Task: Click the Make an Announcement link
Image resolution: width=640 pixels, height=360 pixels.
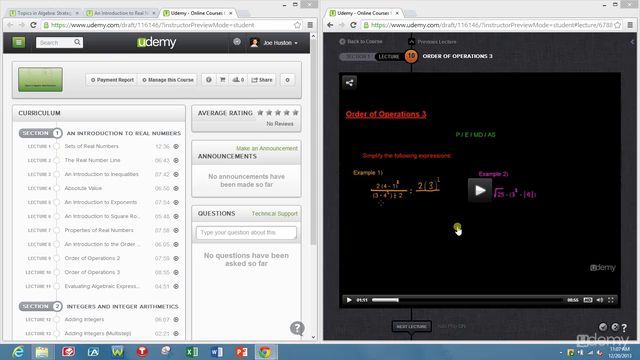Action: pos(267,148)
